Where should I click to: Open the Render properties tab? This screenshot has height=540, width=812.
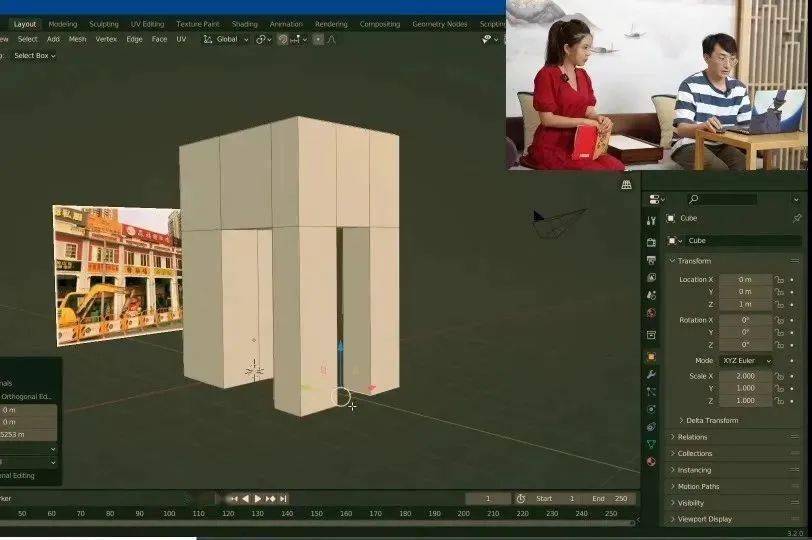pos(651,242)
